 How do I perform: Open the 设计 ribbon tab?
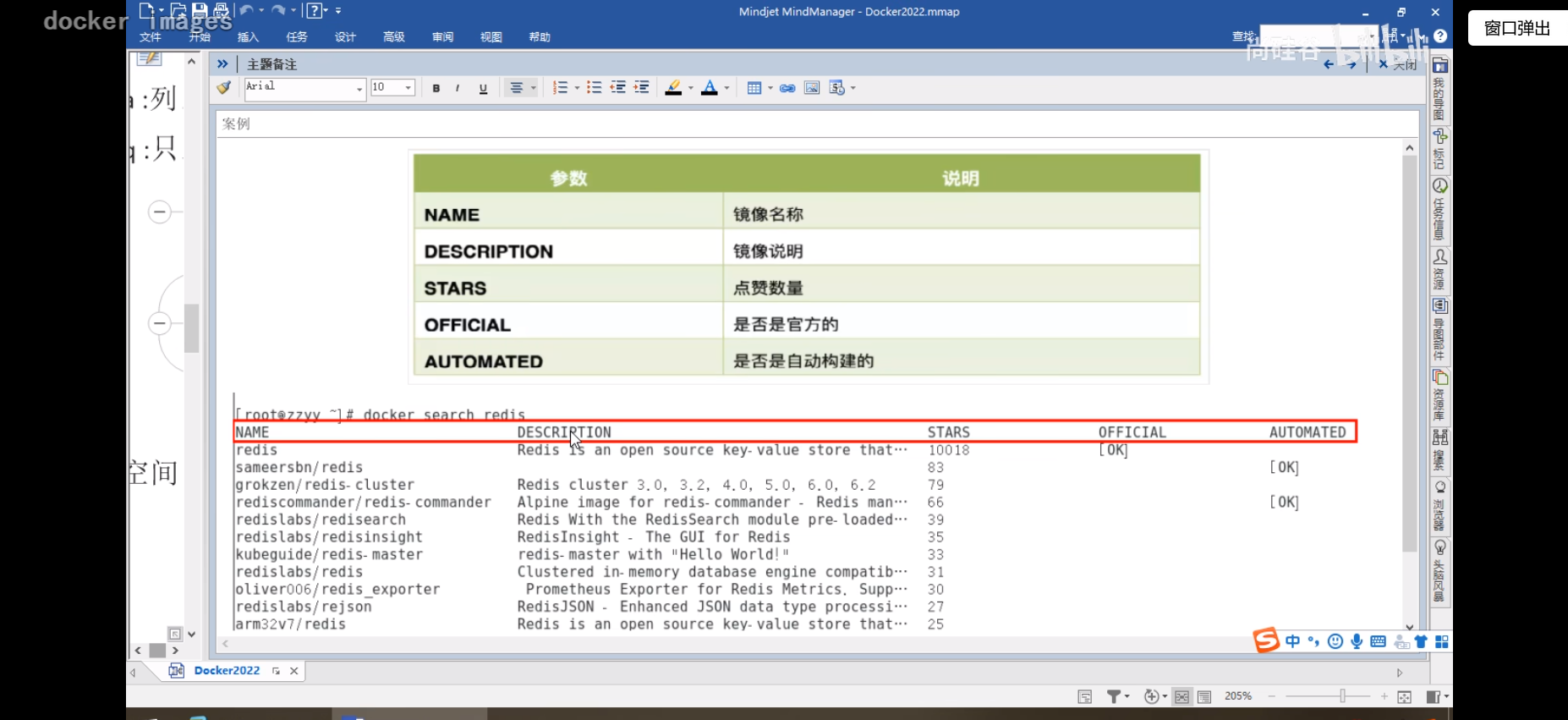pos(345,37)
